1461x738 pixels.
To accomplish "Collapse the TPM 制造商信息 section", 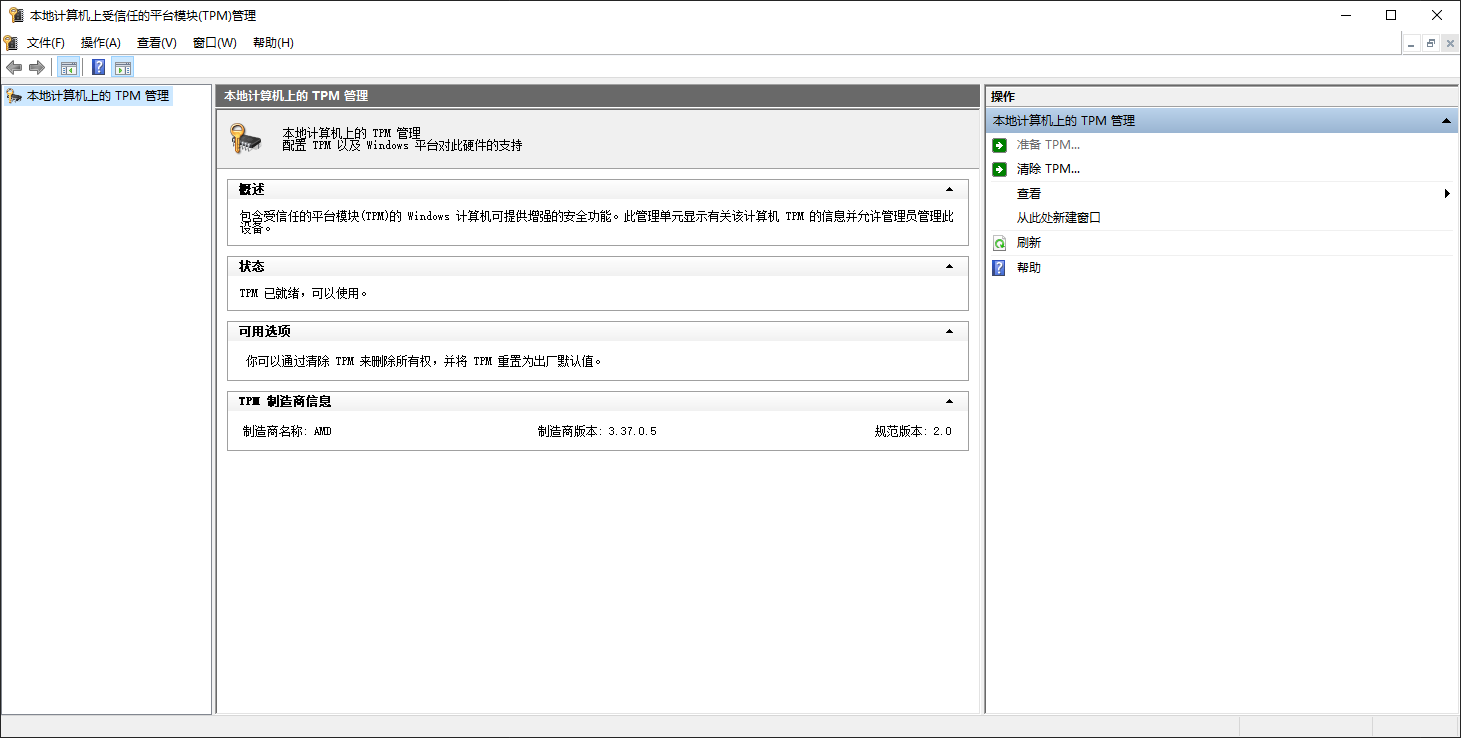I will coord(949,401).
